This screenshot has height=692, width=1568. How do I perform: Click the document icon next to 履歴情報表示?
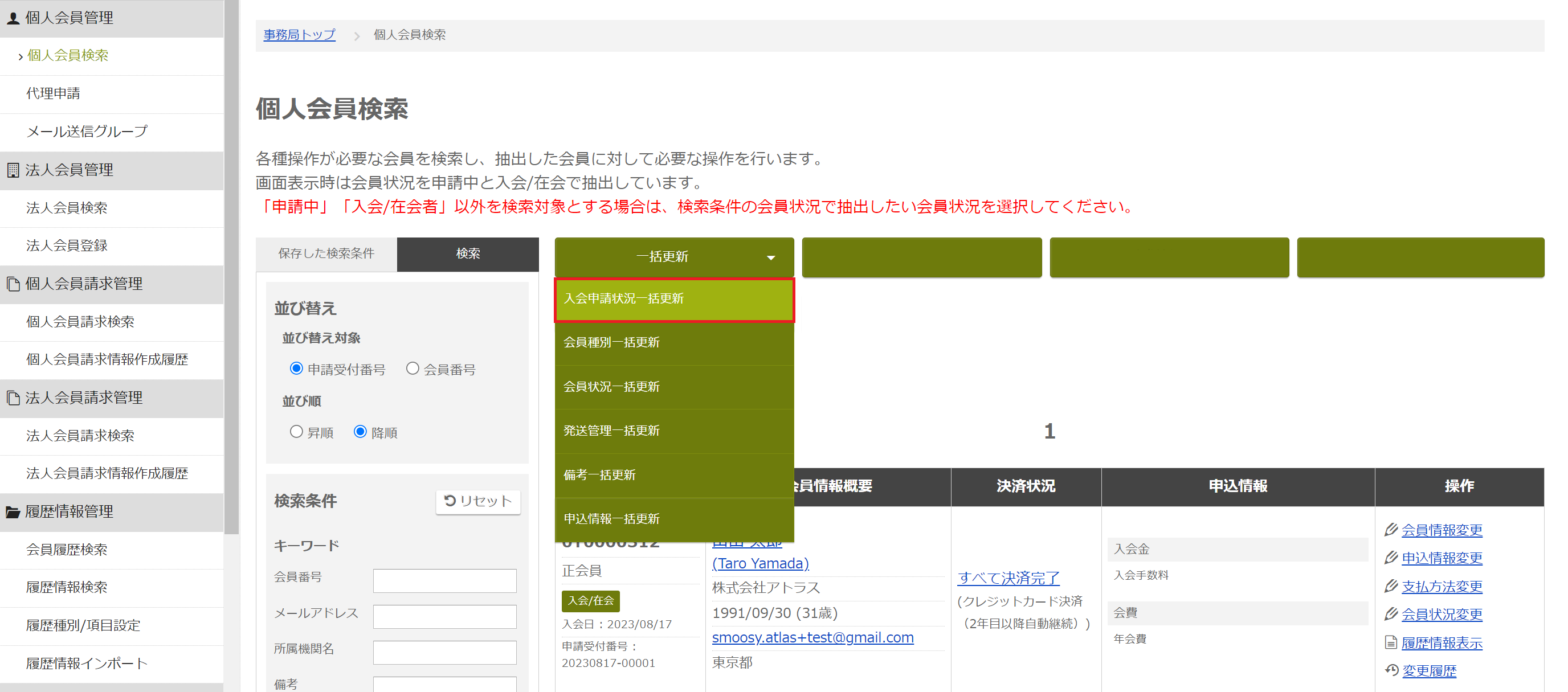1391,642
